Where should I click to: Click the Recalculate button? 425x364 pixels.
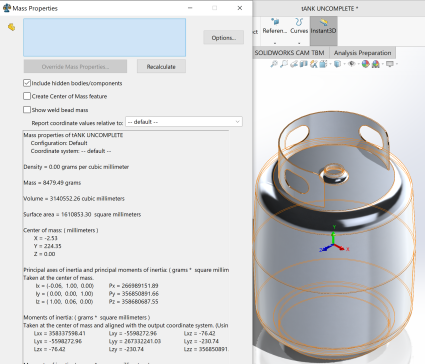[161, 67]
